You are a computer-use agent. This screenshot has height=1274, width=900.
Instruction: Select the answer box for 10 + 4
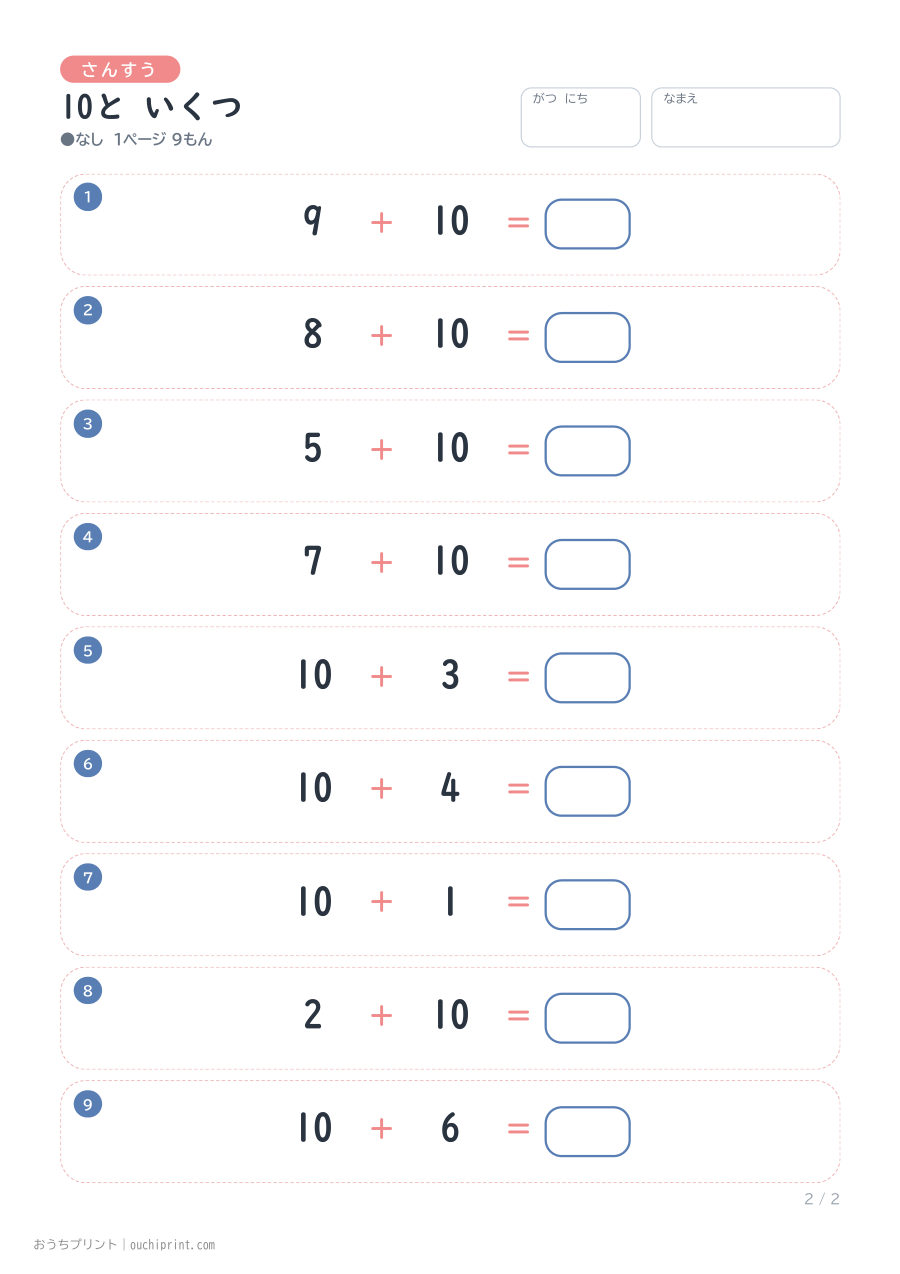587,791
